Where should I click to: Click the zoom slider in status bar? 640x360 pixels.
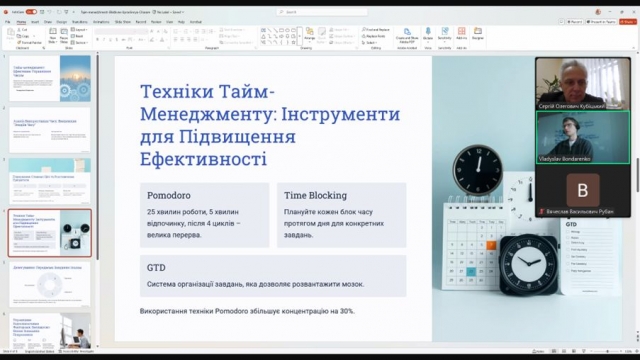point(607,351)
